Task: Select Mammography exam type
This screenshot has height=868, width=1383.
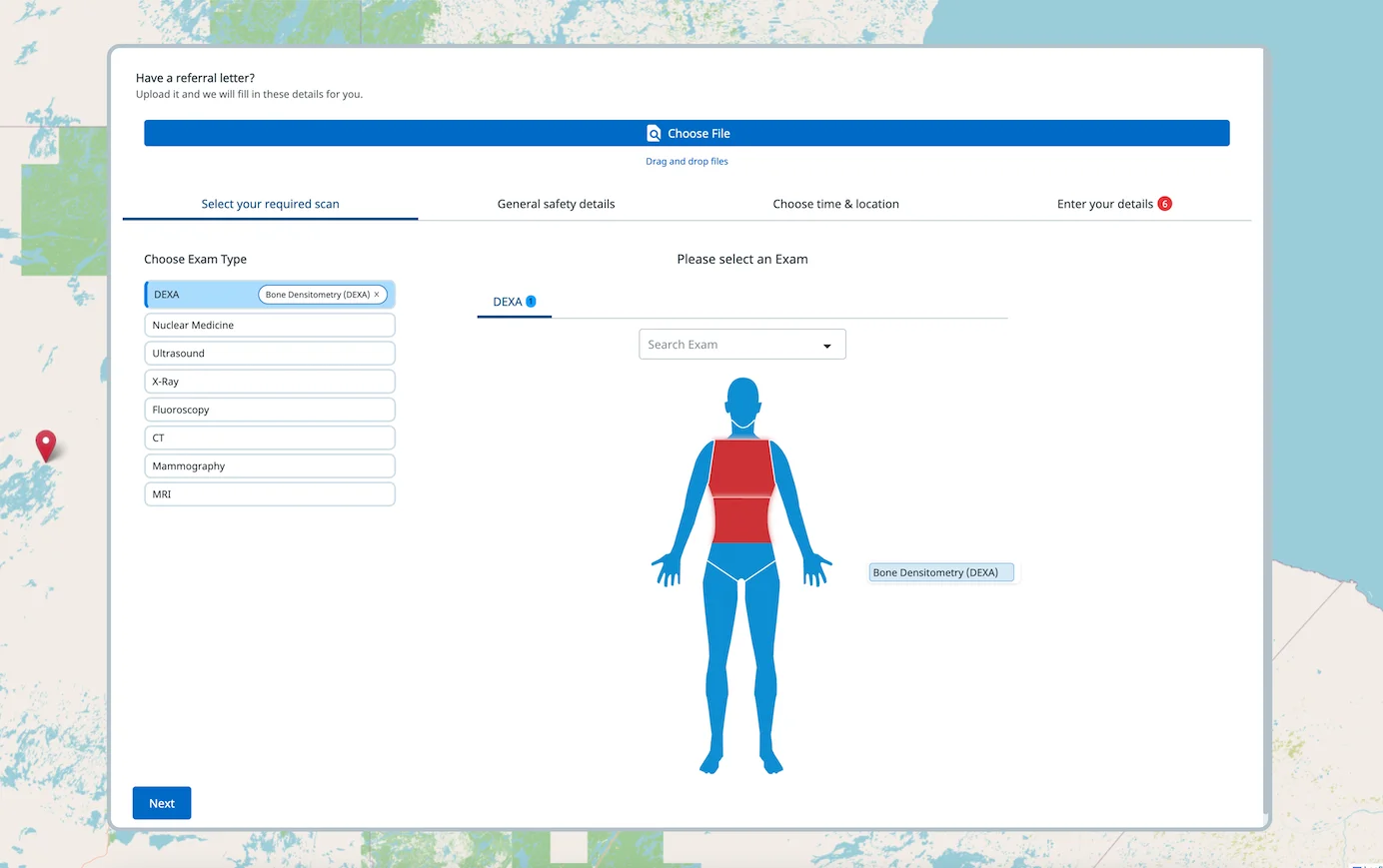Action: click(x=270, y=466)
